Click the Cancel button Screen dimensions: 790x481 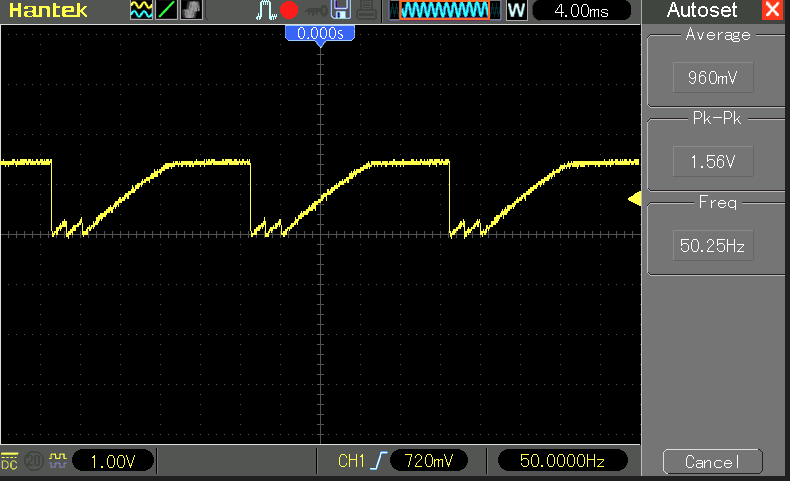(713, 462)
